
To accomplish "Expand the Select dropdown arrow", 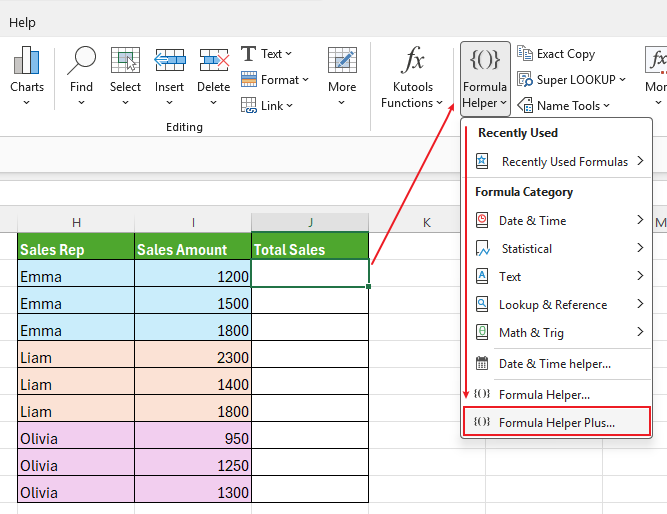I will (x=125, y=103).
